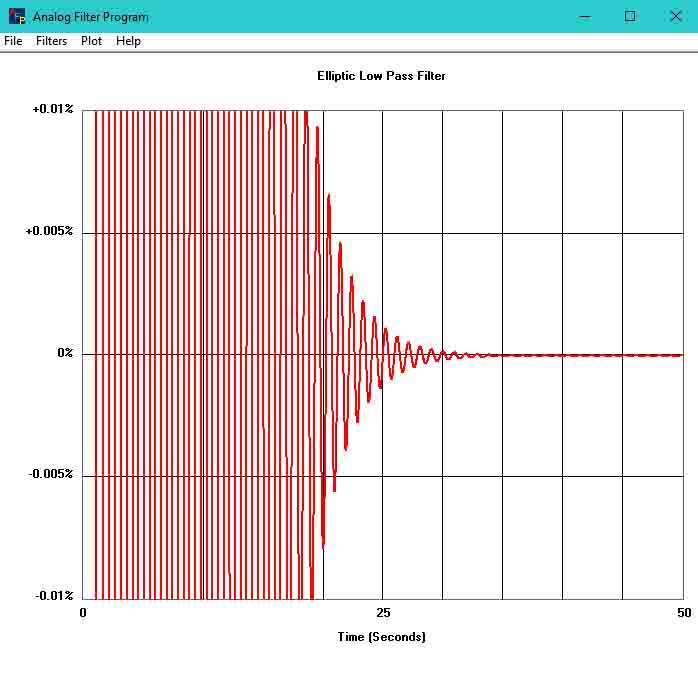Click the -0.005% axis label
Viewport: 698px width, 673px height.
click(51, 474)
